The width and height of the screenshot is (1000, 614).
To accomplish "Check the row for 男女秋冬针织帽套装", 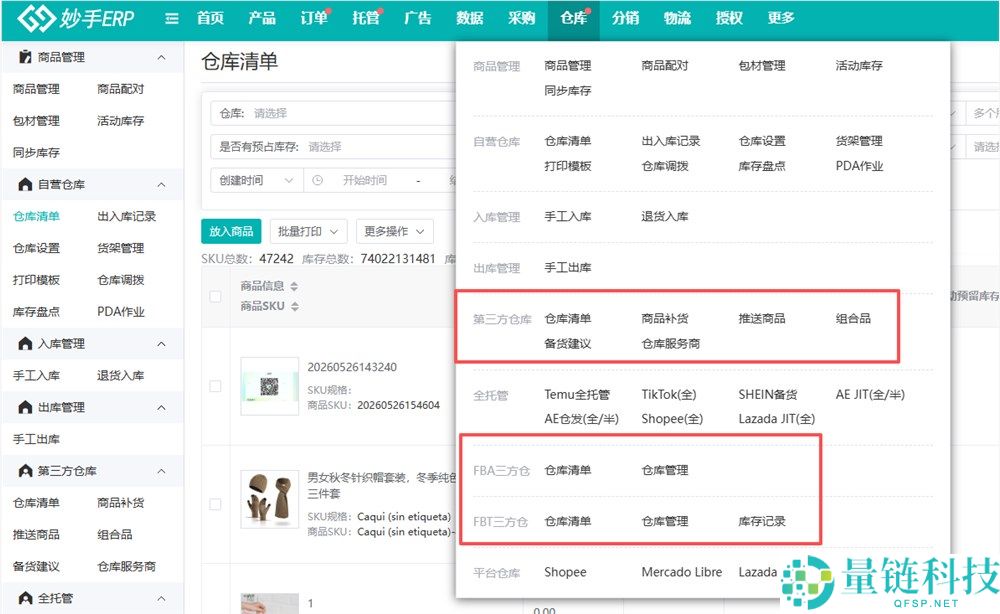I will point(216,504).
